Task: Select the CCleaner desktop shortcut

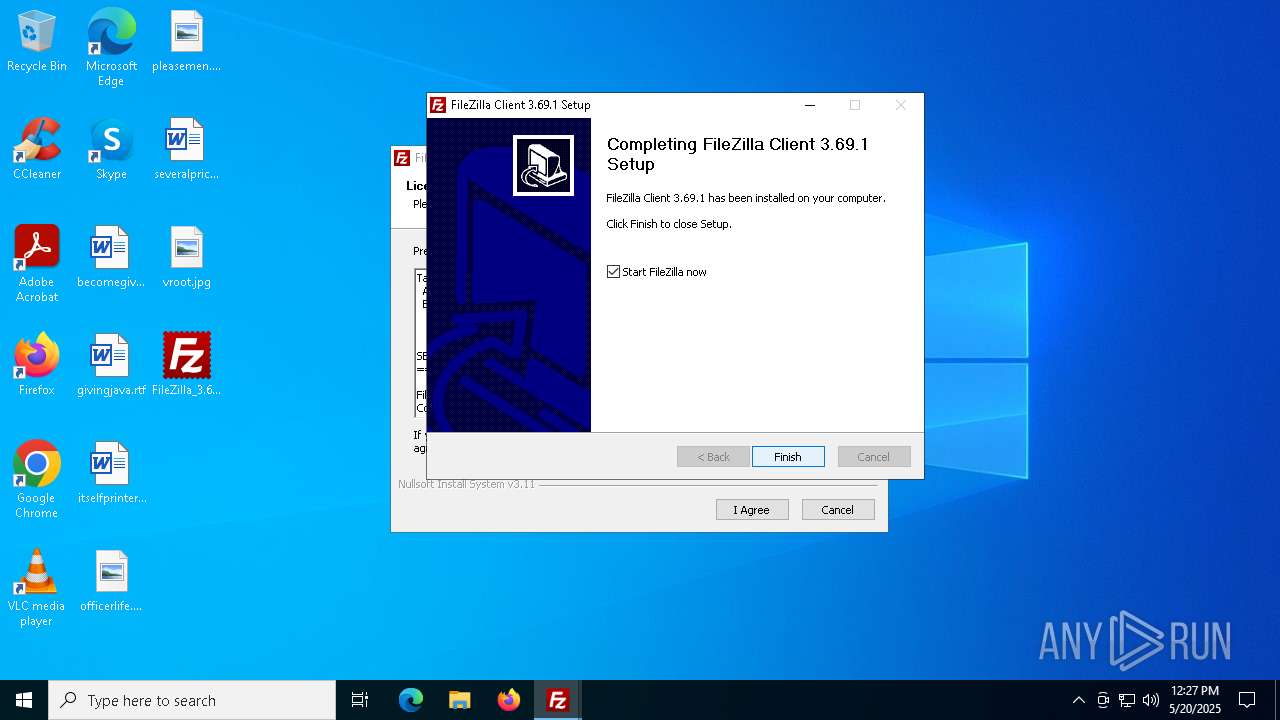Action: tap(37, 150)
